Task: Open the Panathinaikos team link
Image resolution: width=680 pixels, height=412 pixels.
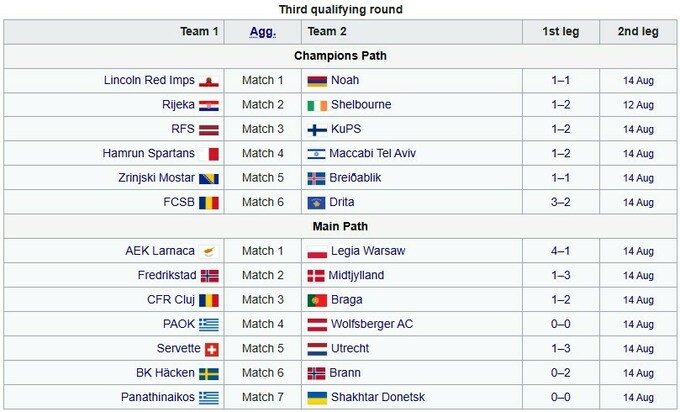Action: 148,398
